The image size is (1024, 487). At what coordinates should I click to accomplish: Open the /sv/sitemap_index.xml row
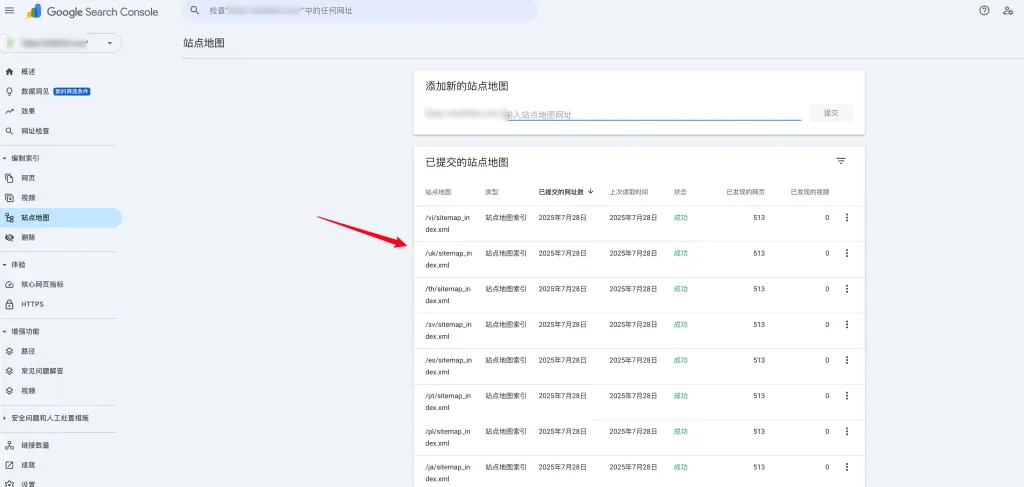[639, 331]
